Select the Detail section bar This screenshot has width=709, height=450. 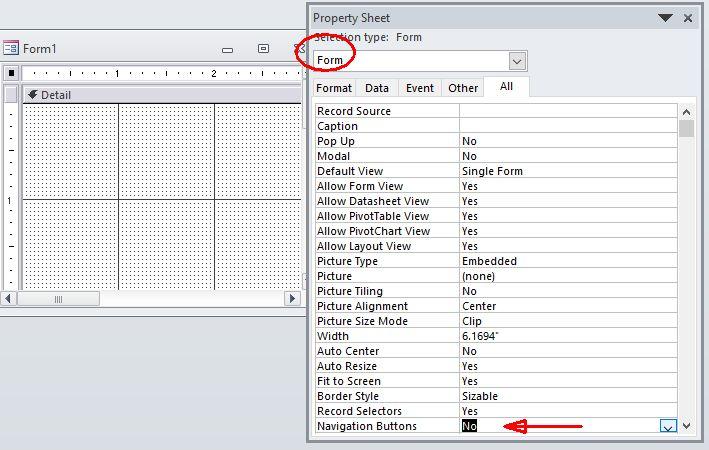pos(160,95)
